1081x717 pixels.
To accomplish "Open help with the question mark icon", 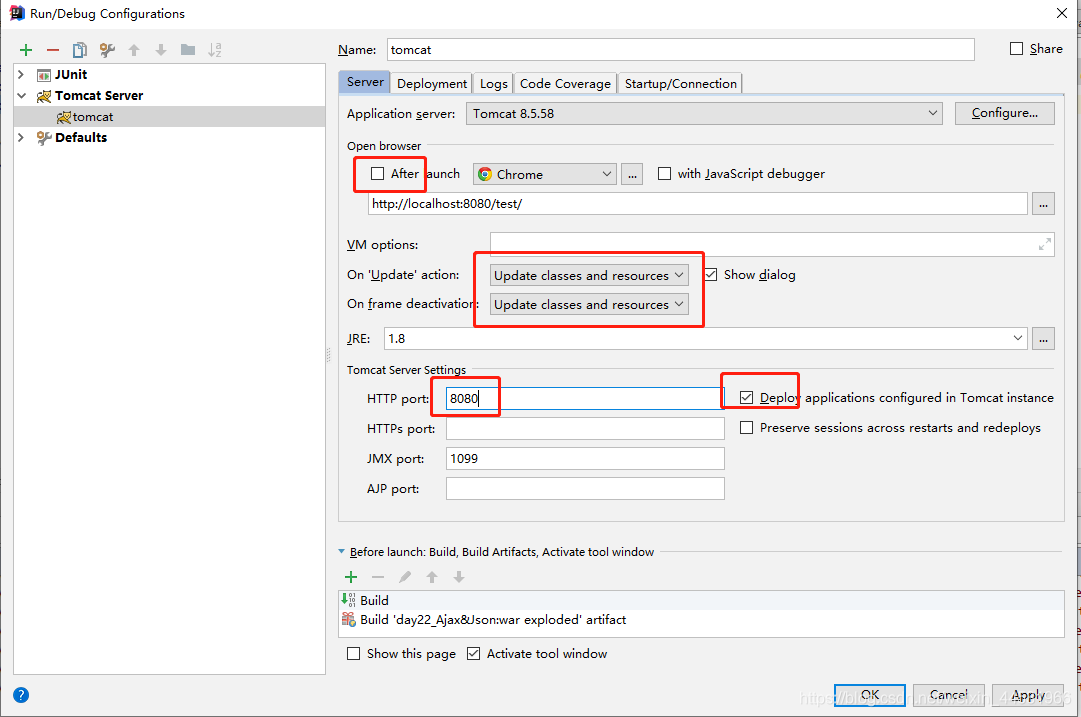I will [21, 695].
